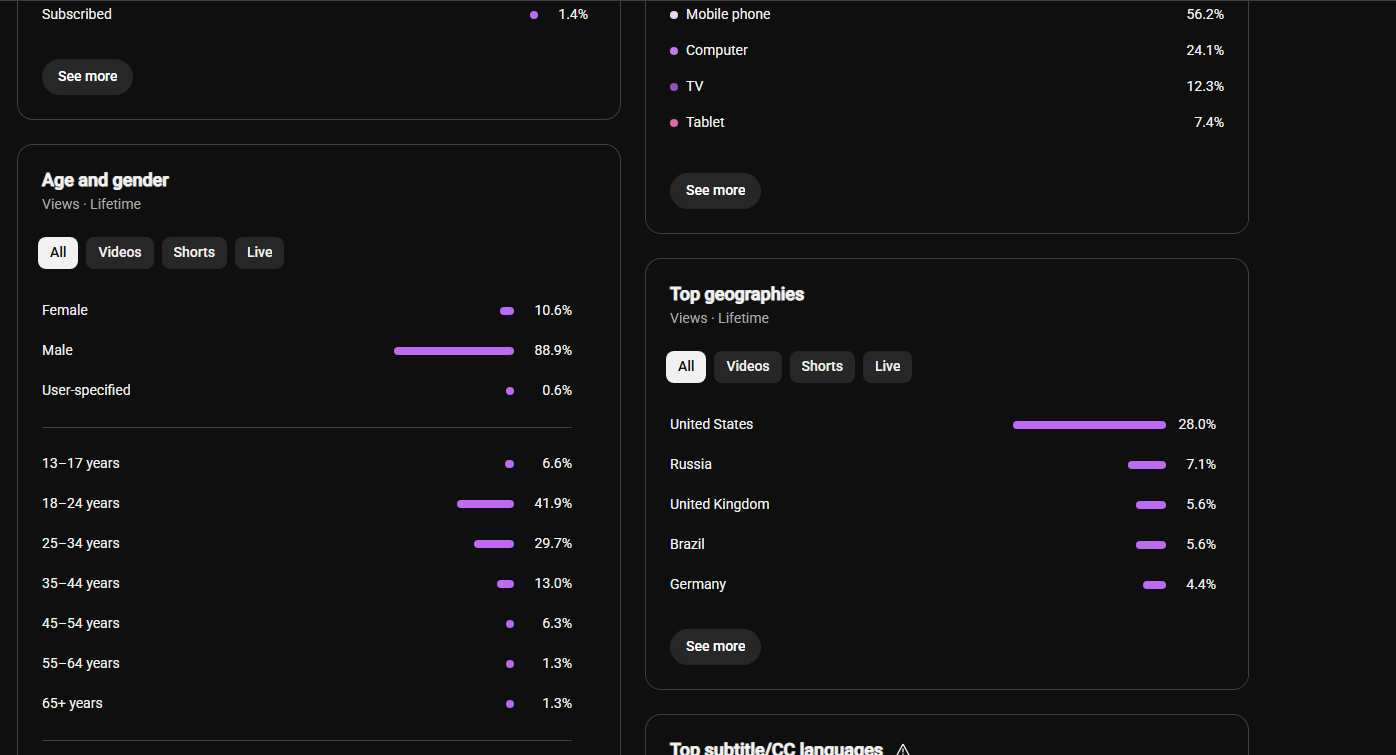Viewport: 1396px width, 755px height.
Task: Open See more below Subscribed row
Action: click(87, 77)
